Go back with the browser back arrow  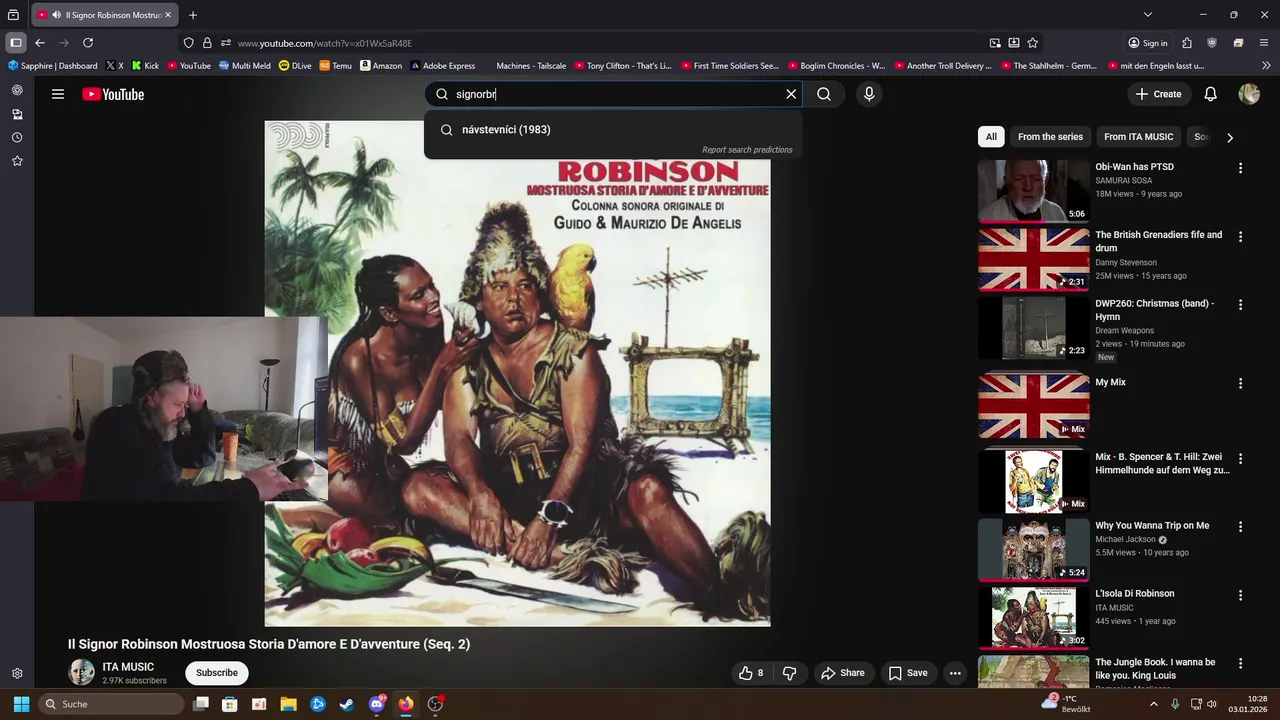40,43
